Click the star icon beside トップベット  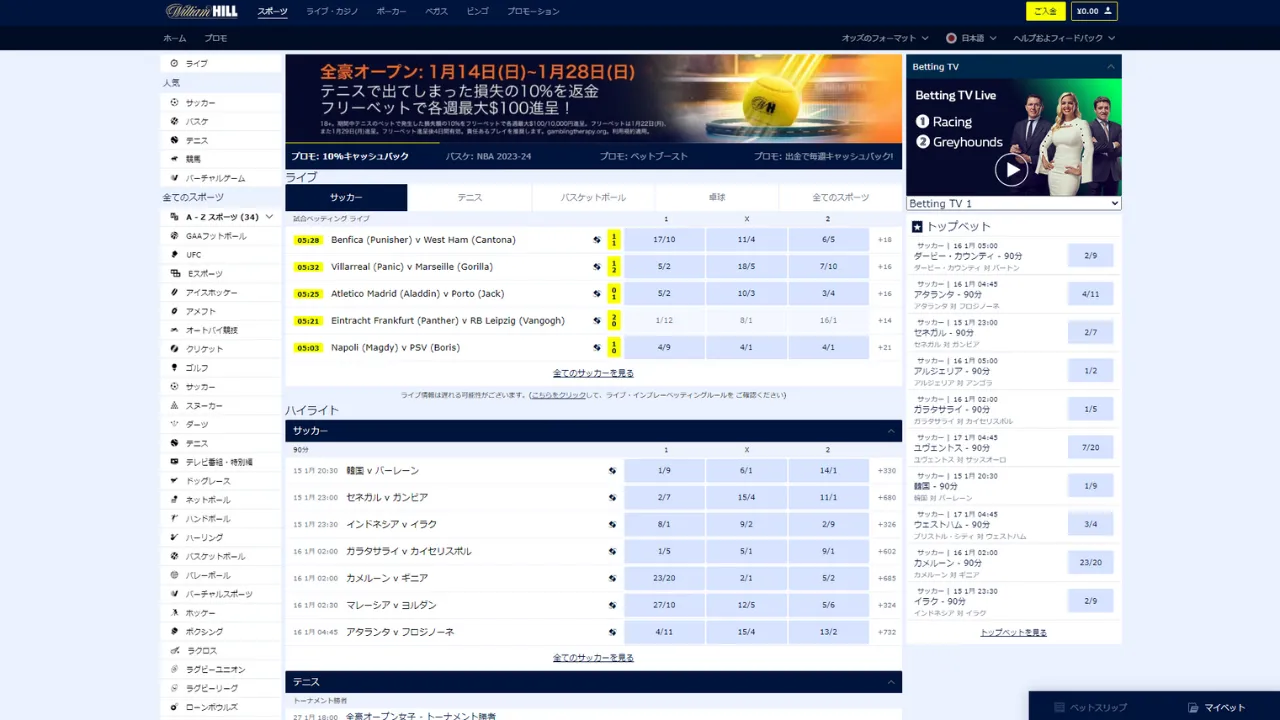(x=917, y=227)
